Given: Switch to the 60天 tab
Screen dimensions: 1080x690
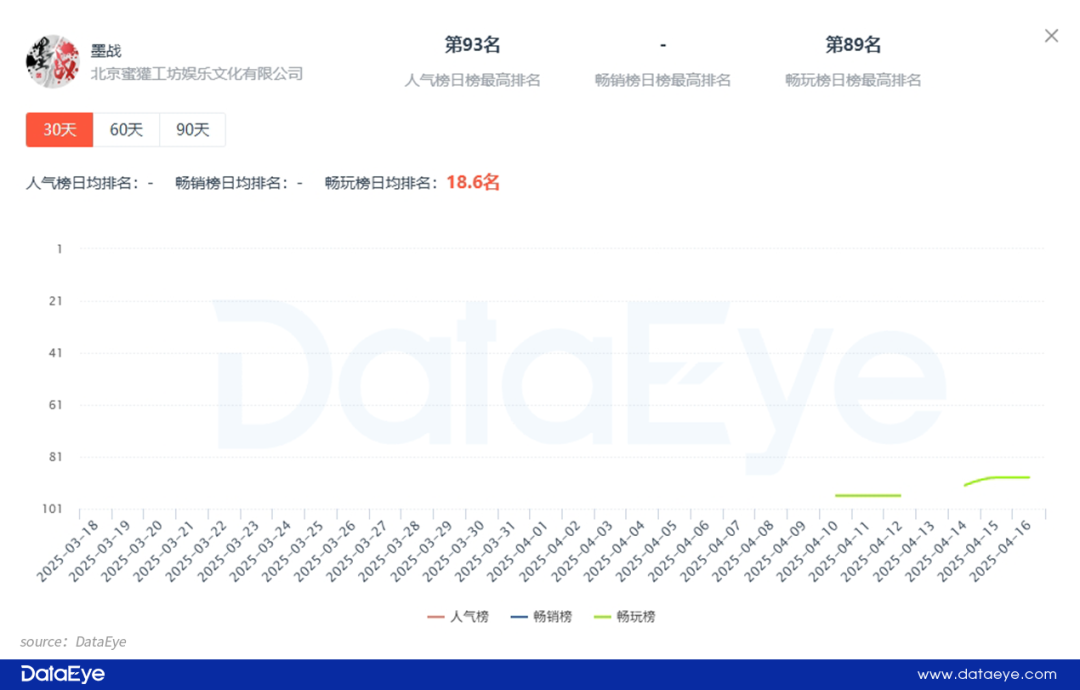Looking at the screenshot, I should point(126,129).
